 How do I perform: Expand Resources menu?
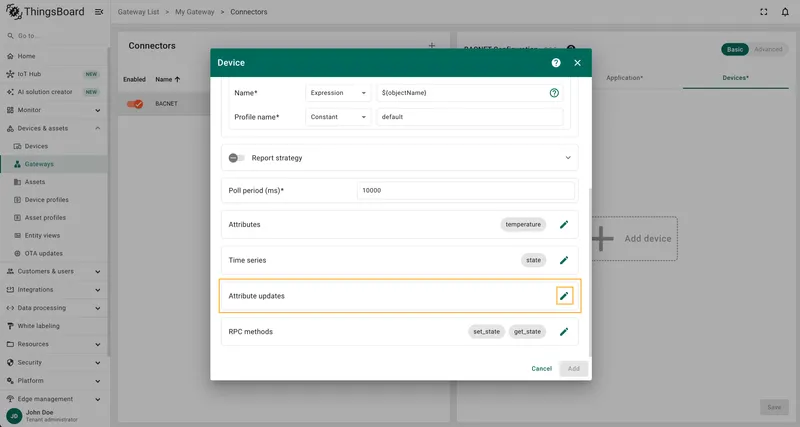tap(97, 344)
